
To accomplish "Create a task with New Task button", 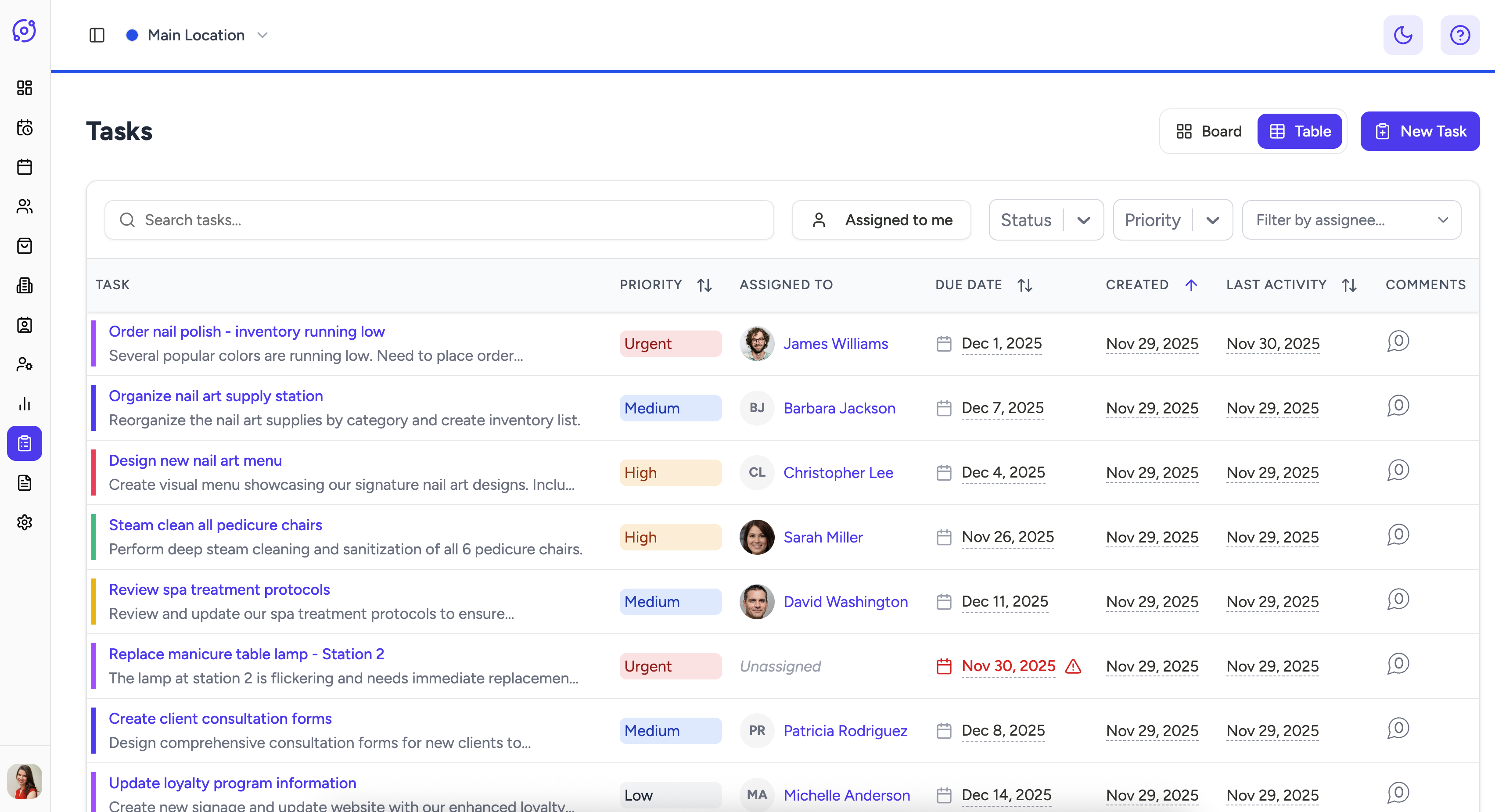I will 1420,131.
